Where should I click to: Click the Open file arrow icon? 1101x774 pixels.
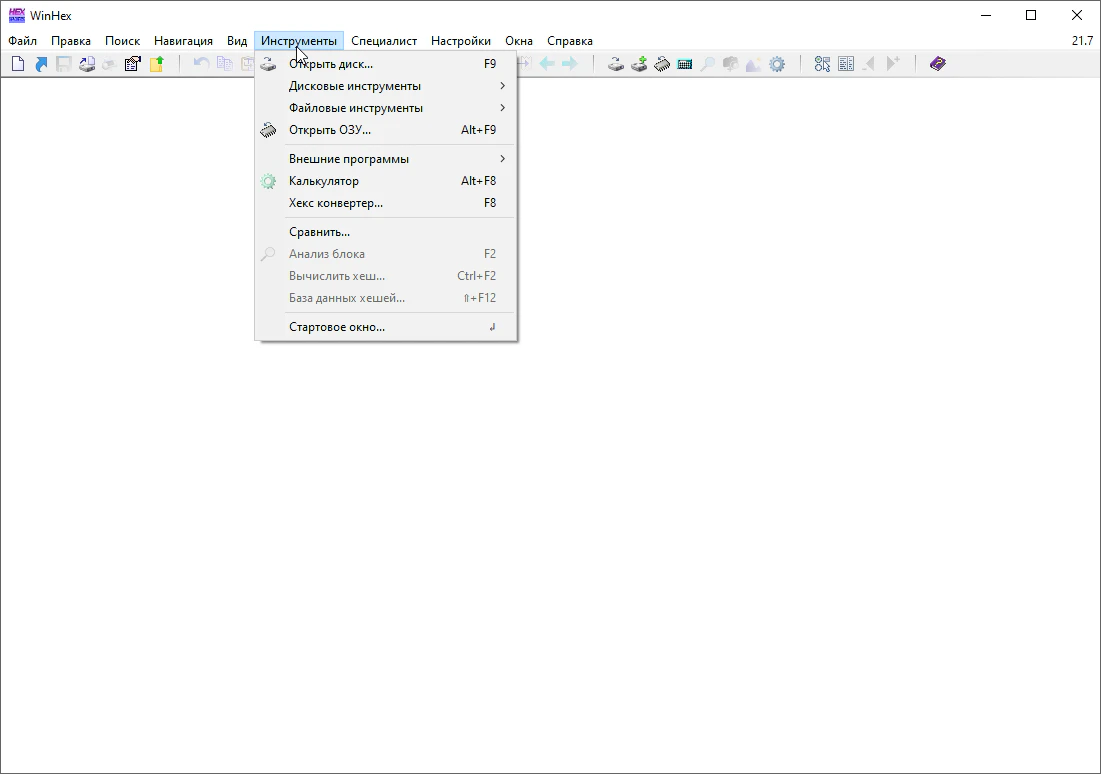41,64
